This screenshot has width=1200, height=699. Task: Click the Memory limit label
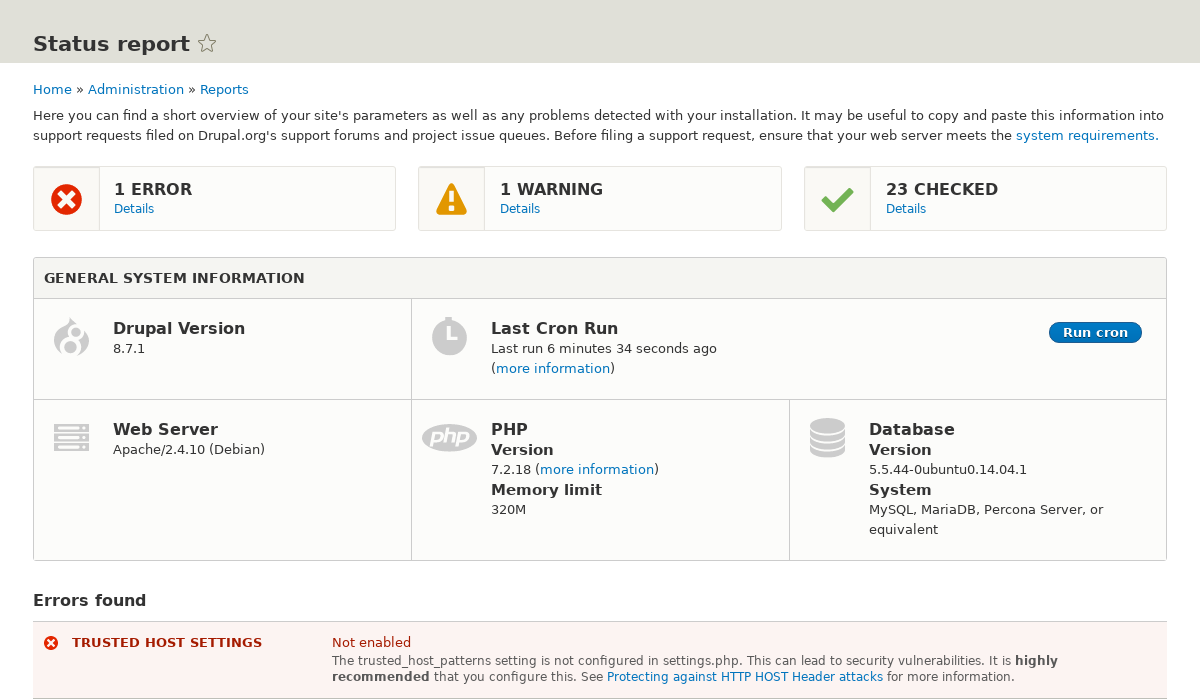[546, 490]
